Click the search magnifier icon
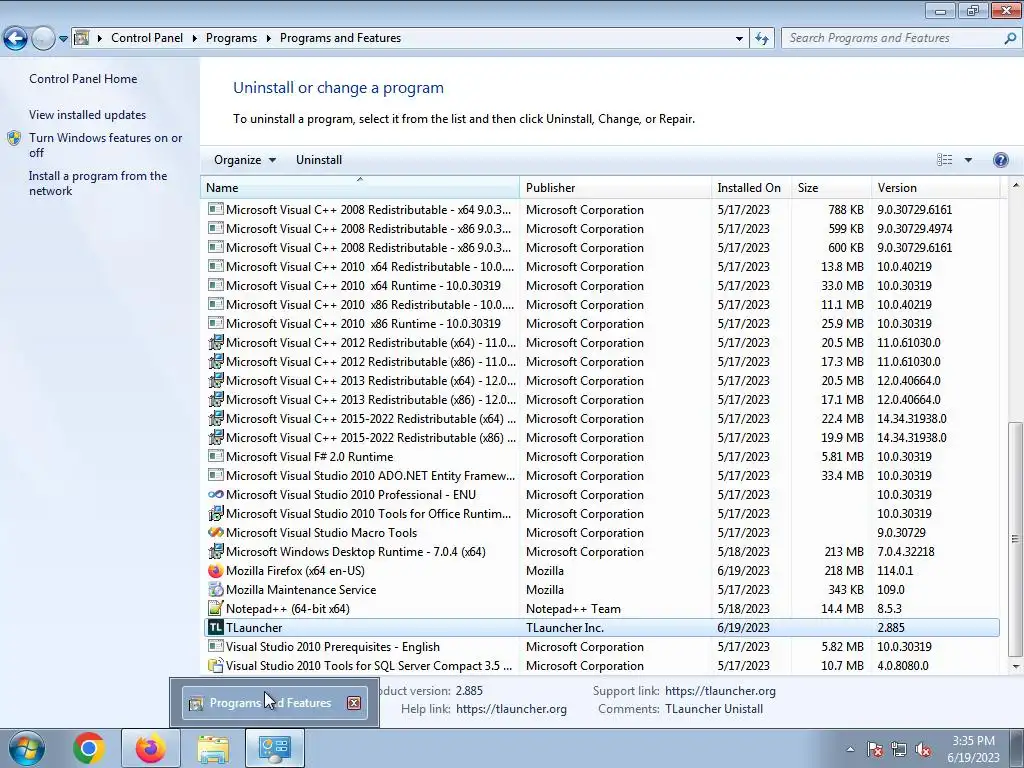The height and width of the screenshot is (768, 1024). pyautogui.click(x=1010, y=39)
